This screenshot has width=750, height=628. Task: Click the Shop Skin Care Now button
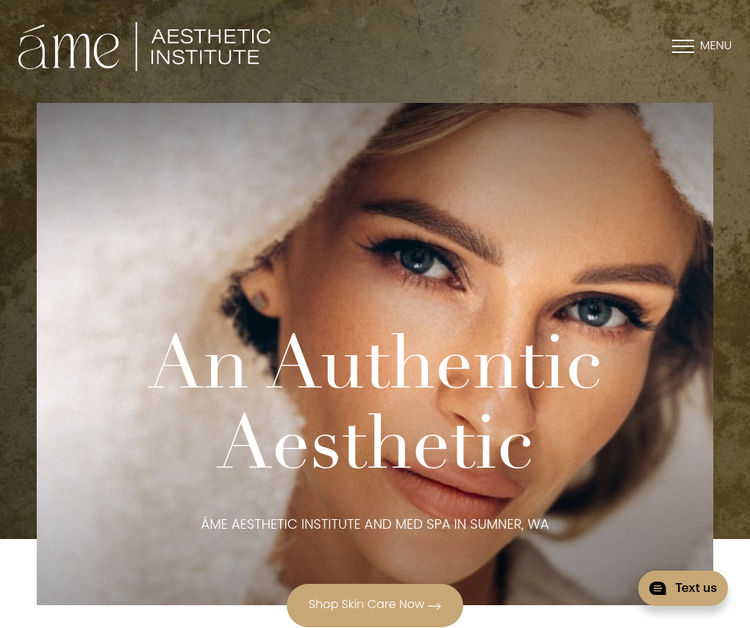375,605
